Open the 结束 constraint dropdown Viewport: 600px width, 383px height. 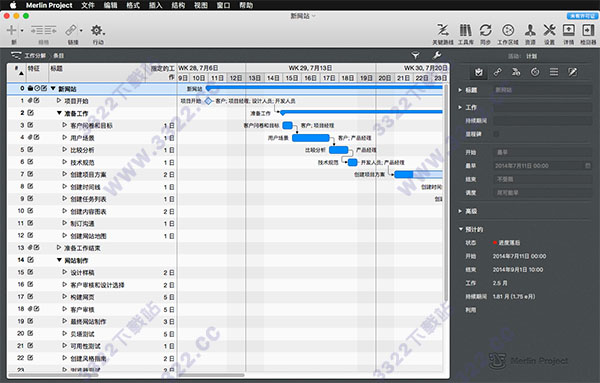click(542, 179)
